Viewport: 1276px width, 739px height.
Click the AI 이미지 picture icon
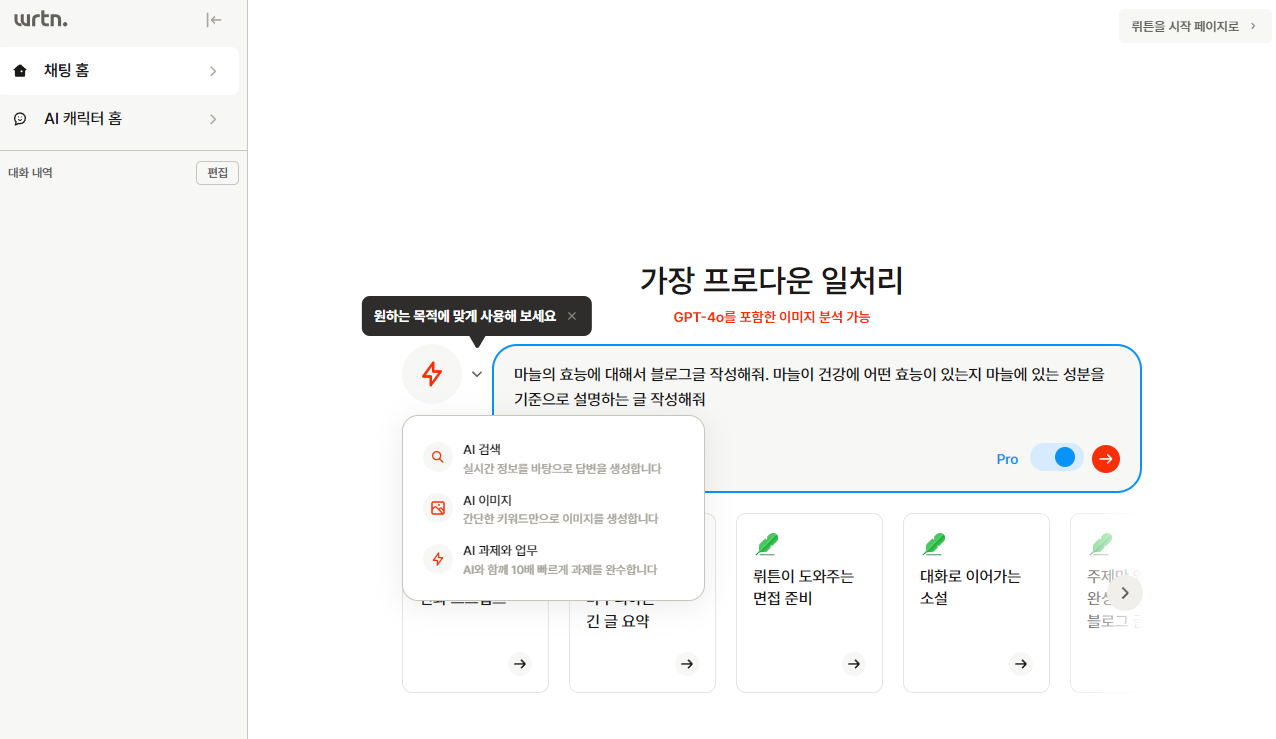pyautogui.click(x=438, y=508)
